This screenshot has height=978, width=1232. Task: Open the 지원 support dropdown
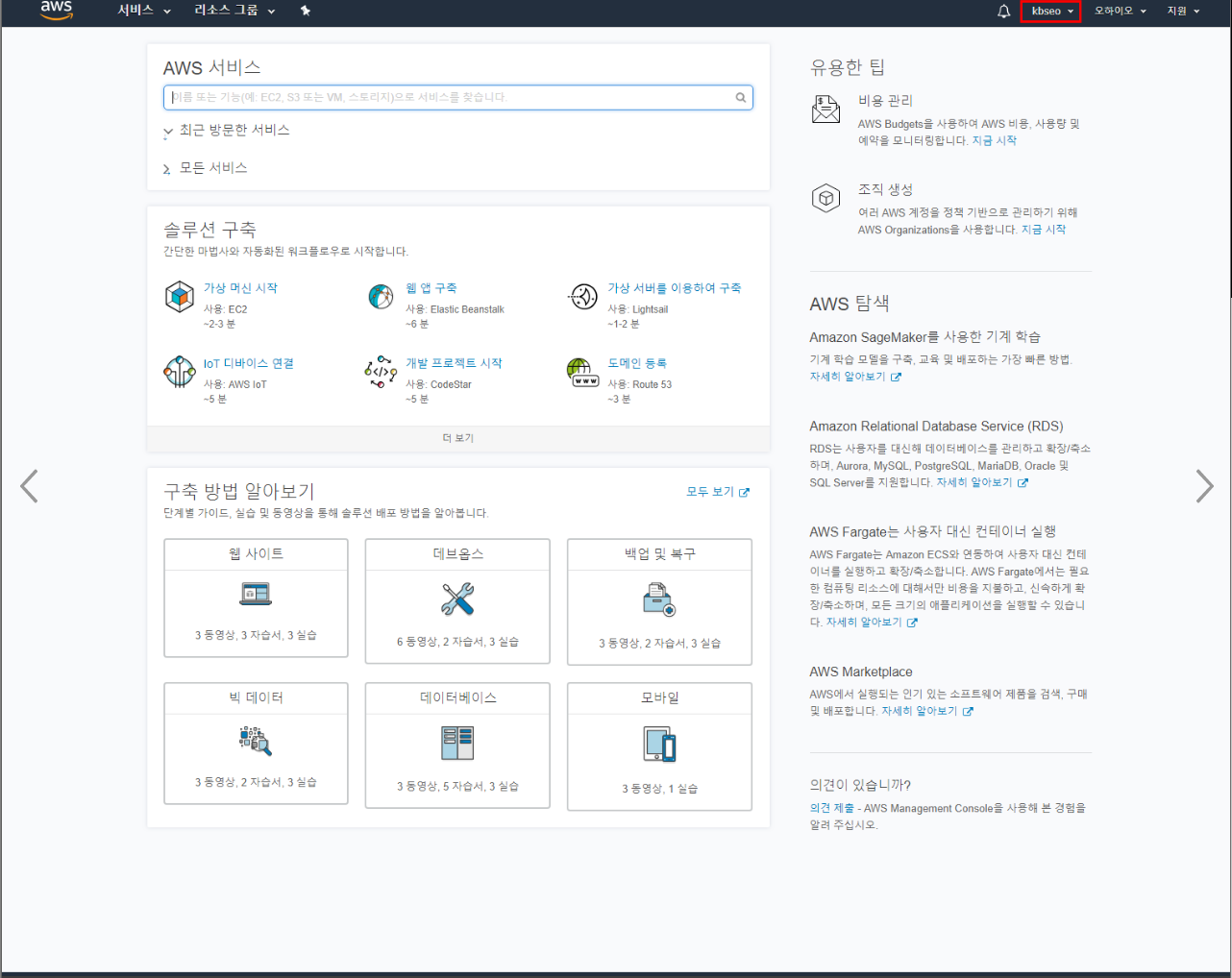point(1183,12)
